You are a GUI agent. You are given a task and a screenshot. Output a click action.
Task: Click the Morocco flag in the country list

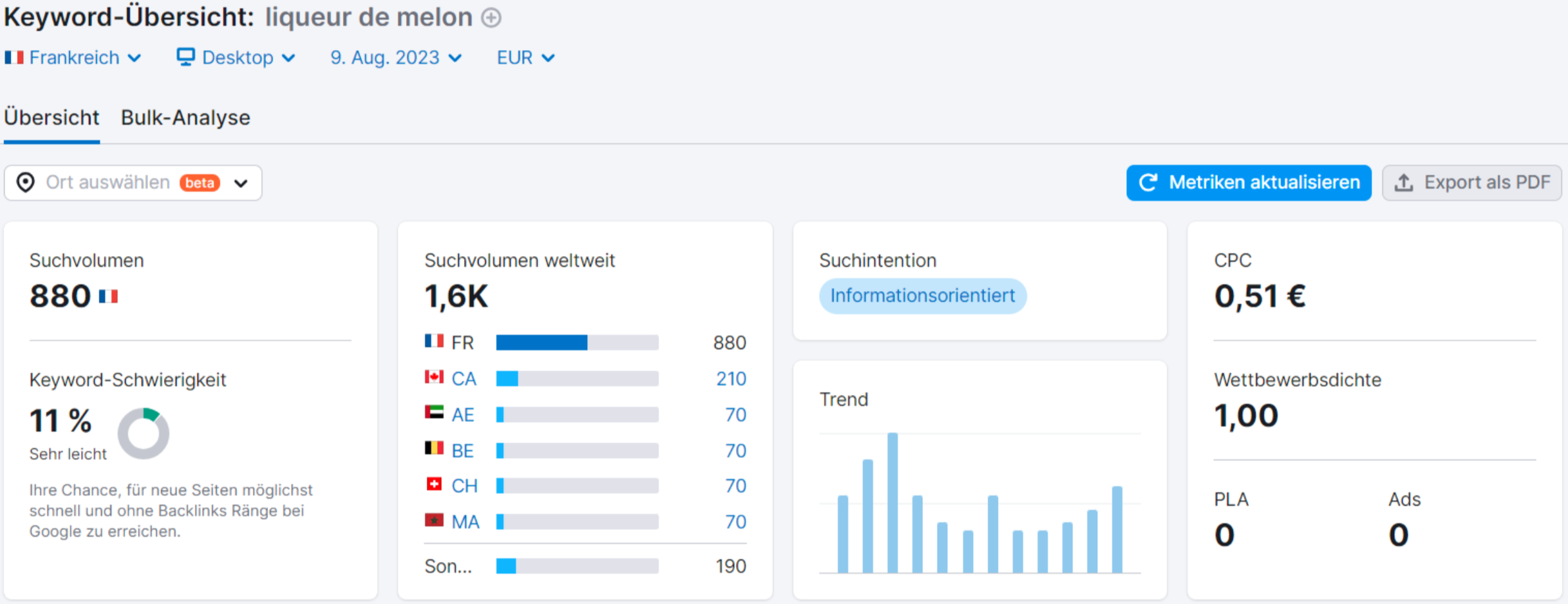click(434, 521)
